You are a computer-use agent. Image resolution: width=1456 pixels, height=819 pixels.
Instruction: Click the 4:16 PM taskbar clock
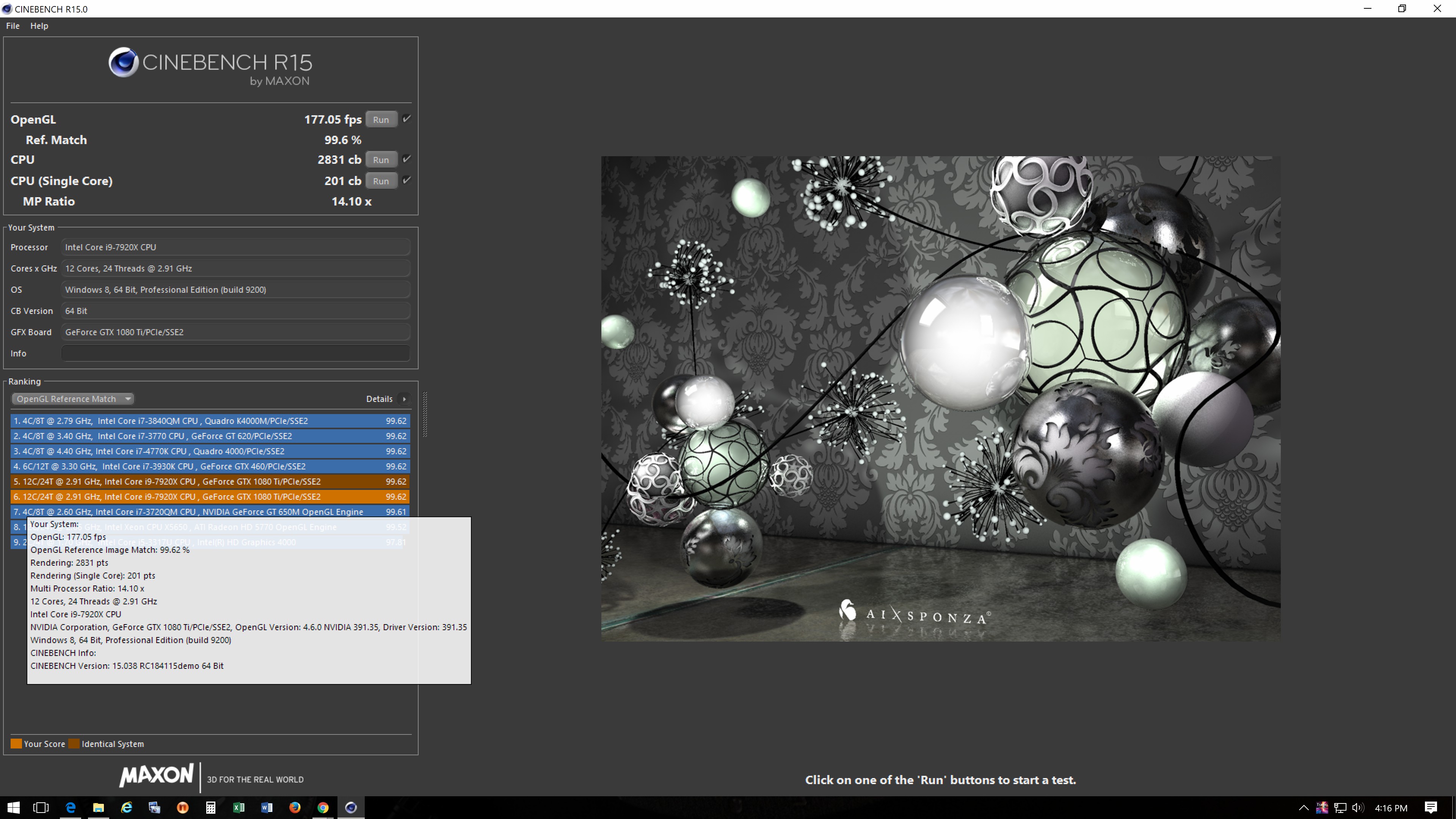[1391, 808]
